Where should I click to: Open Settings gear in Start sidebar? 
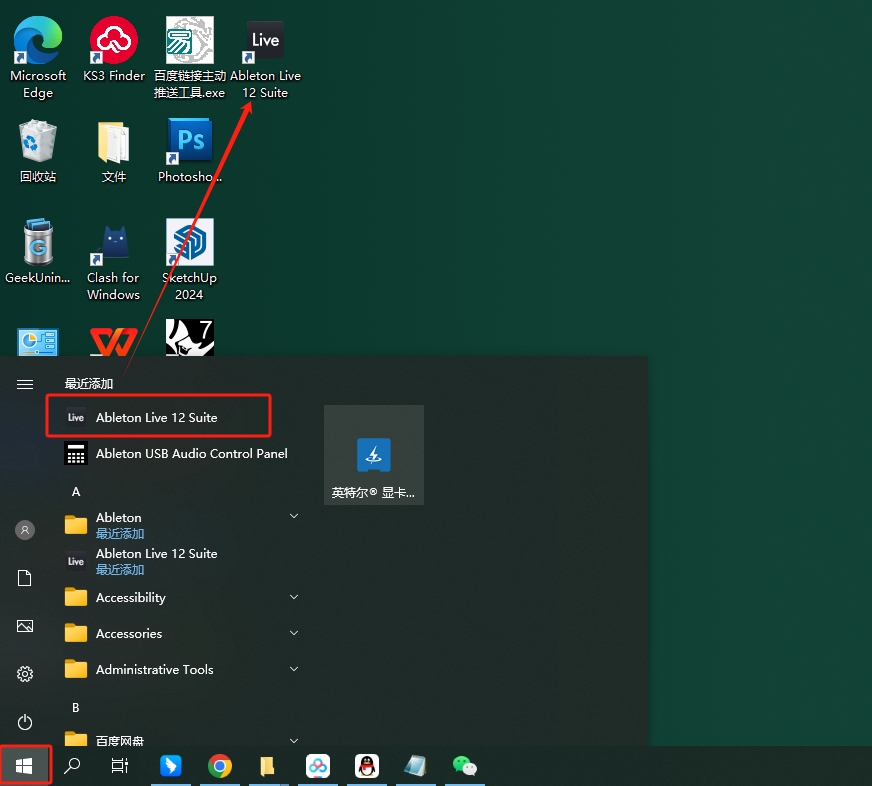pyautogui.click(x=25, y=674)
